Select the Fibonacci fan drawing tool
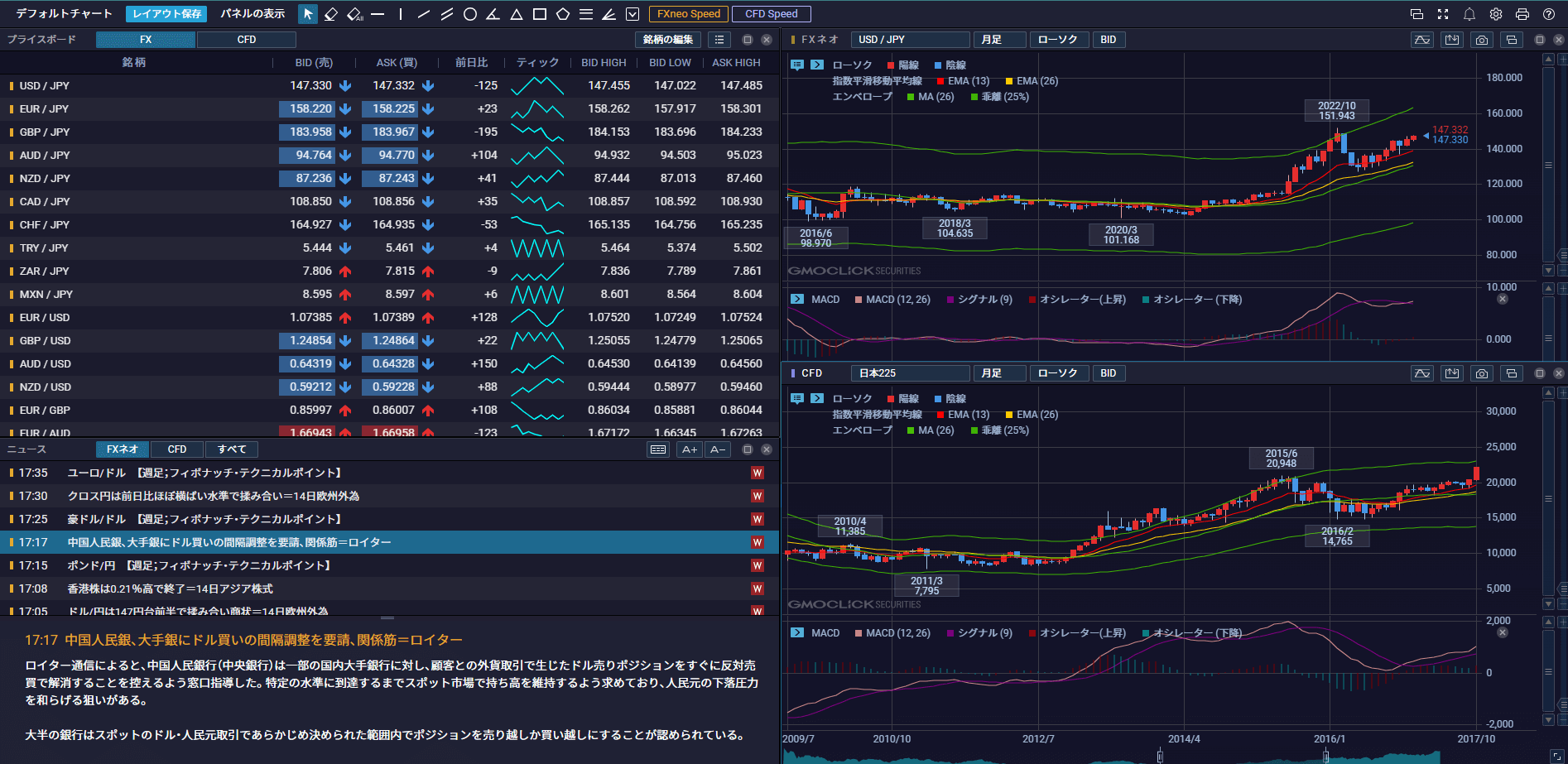 click(608, 13)
